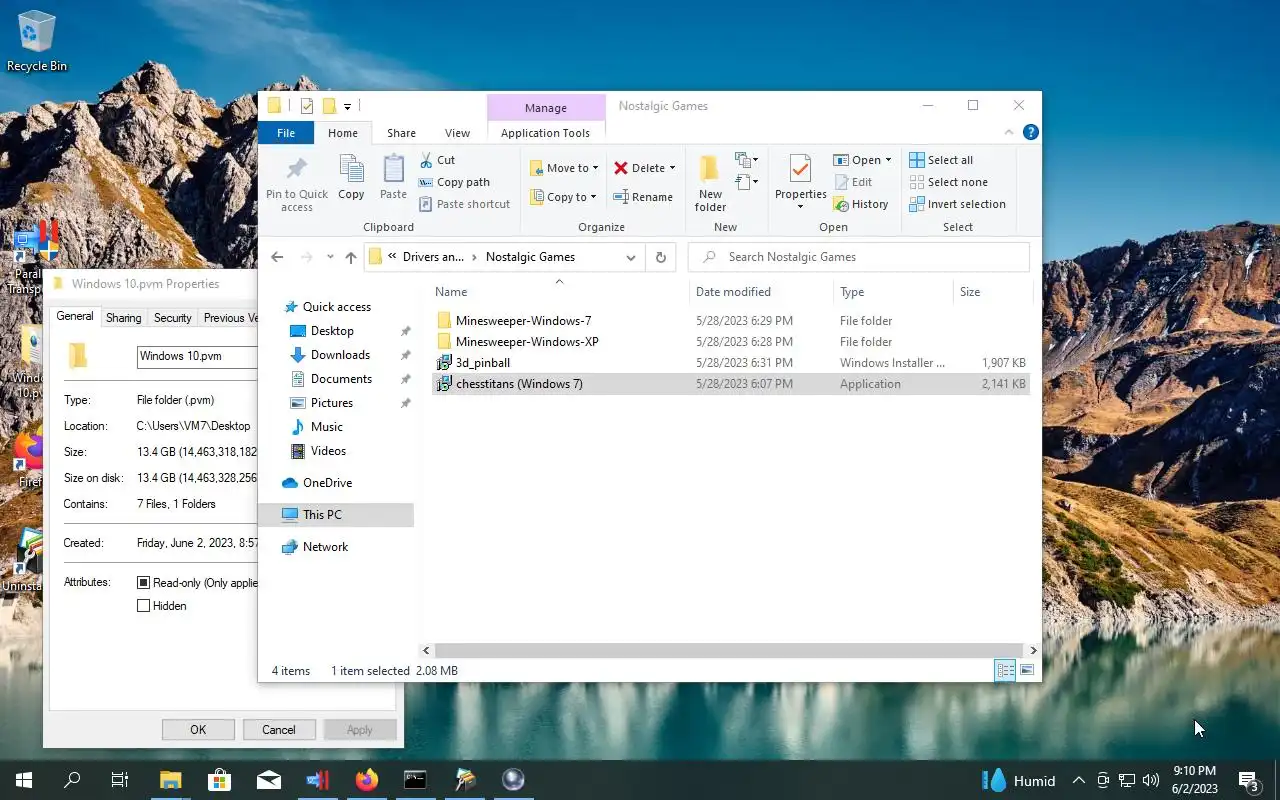Click Select all in ribbon

[x=941, y=160]
